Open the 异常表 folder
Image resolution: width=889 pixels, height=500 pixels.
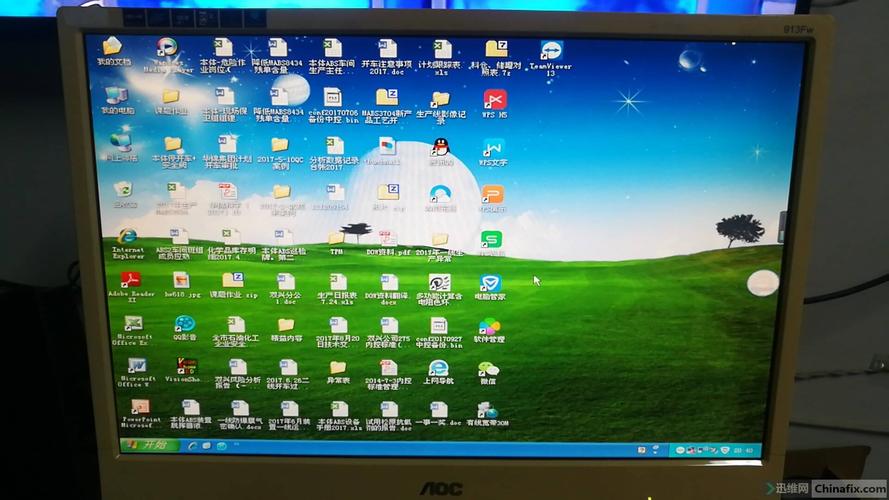(338, 368)
